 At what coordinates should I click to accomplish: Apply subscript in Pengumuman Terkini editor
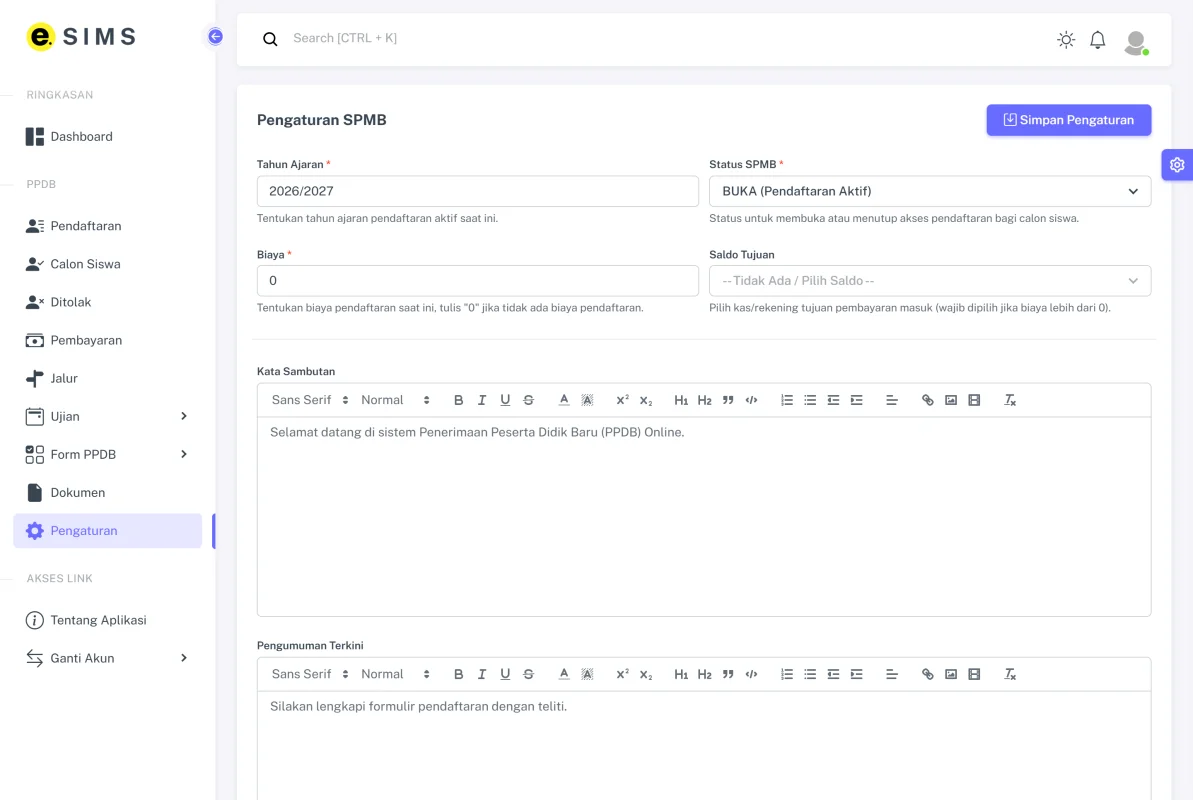tap(646, 674)
